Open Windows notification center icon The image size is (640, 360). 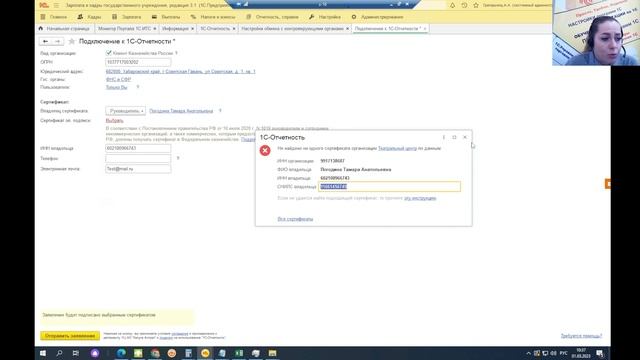click(600, 353)
